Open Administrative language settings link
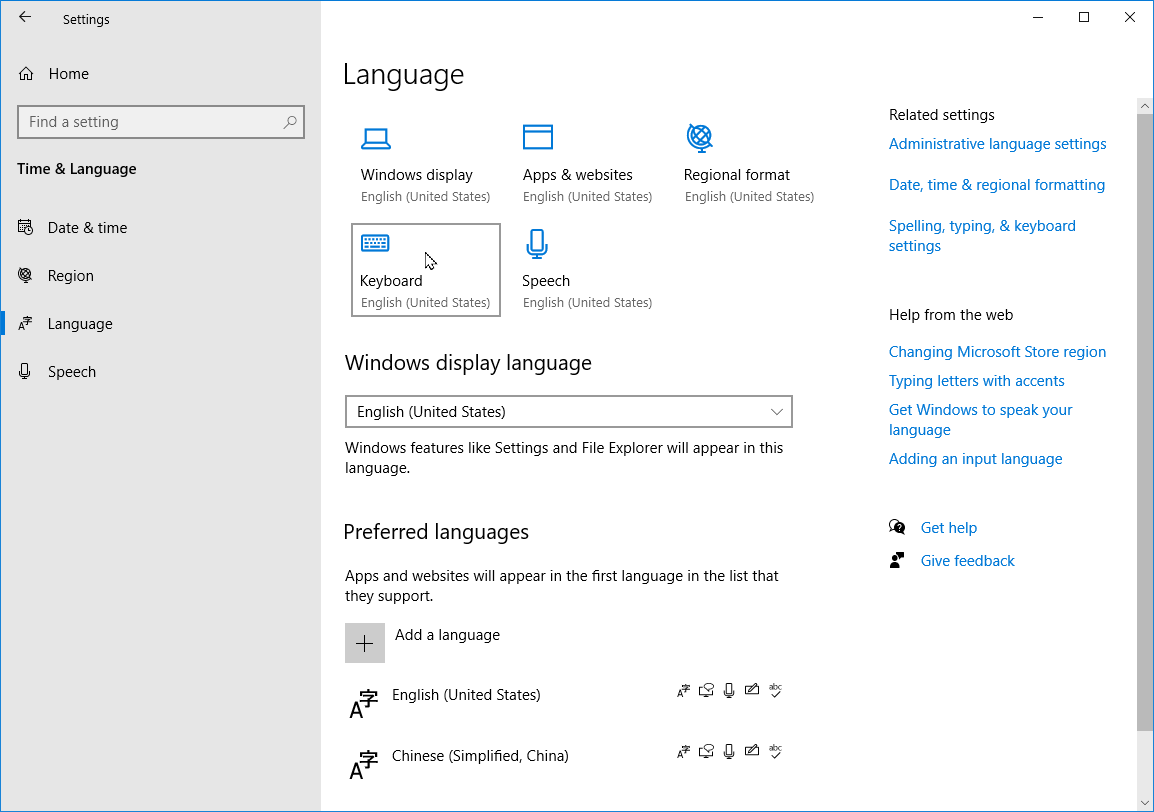Viewport: 1154px width, 812px height. [997, 144]
